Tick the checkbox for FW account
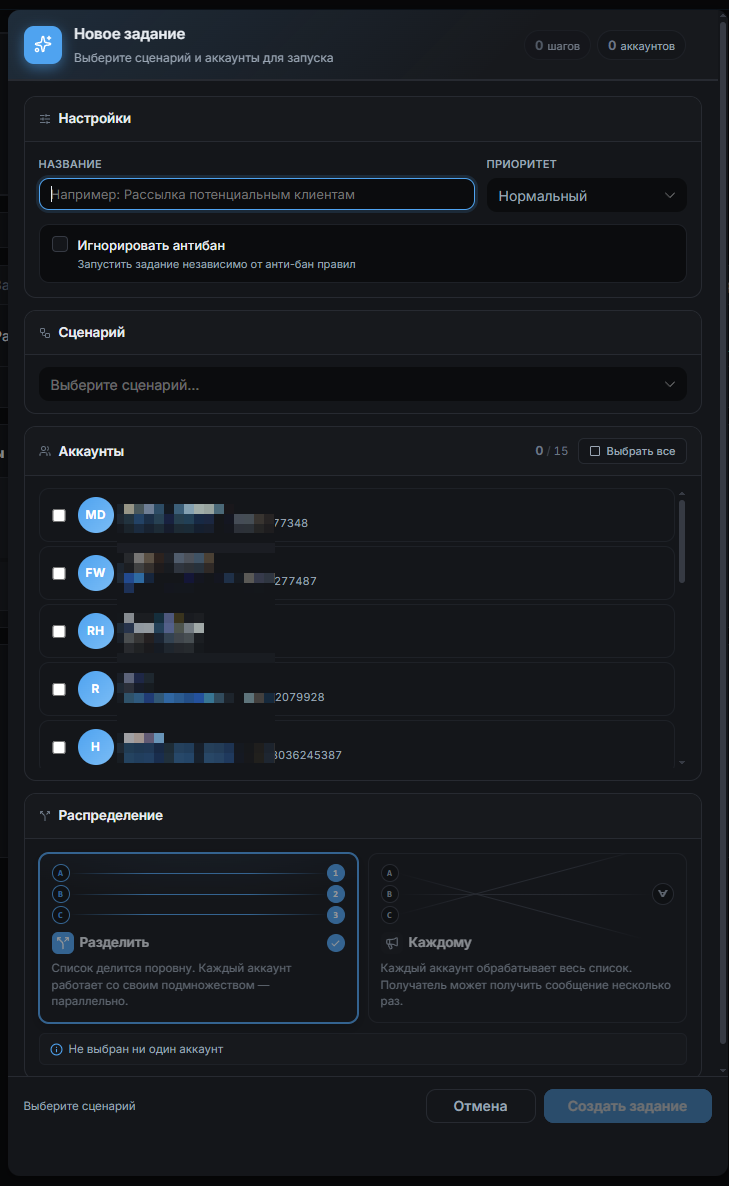Image resolution: width=729 pixels, height=1186 pixels. coord(59,573)
